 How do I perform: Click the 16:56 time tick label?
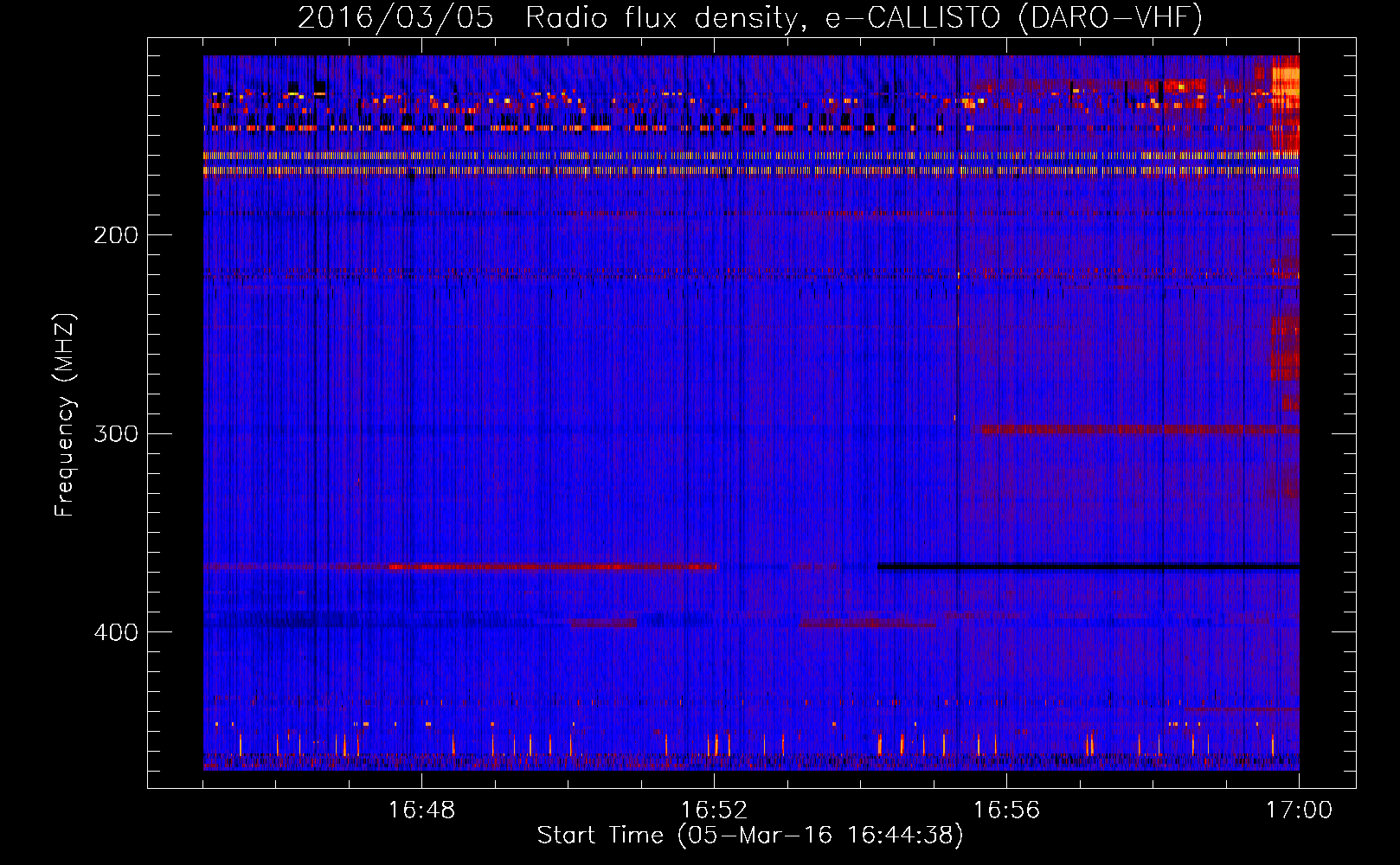[1006, 811]
